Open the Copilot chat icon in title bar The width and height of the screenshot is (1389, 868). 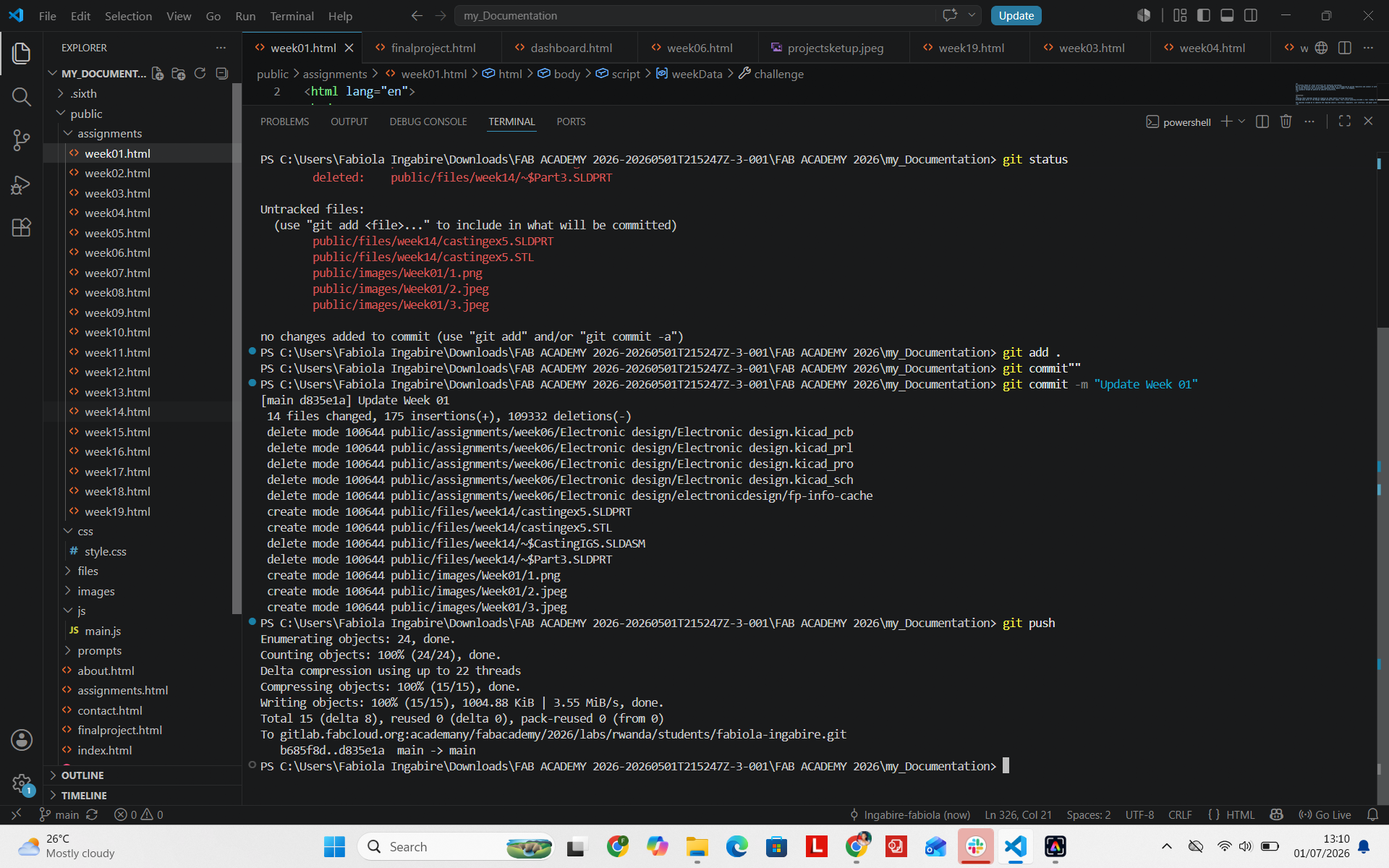tap(950, 15)
